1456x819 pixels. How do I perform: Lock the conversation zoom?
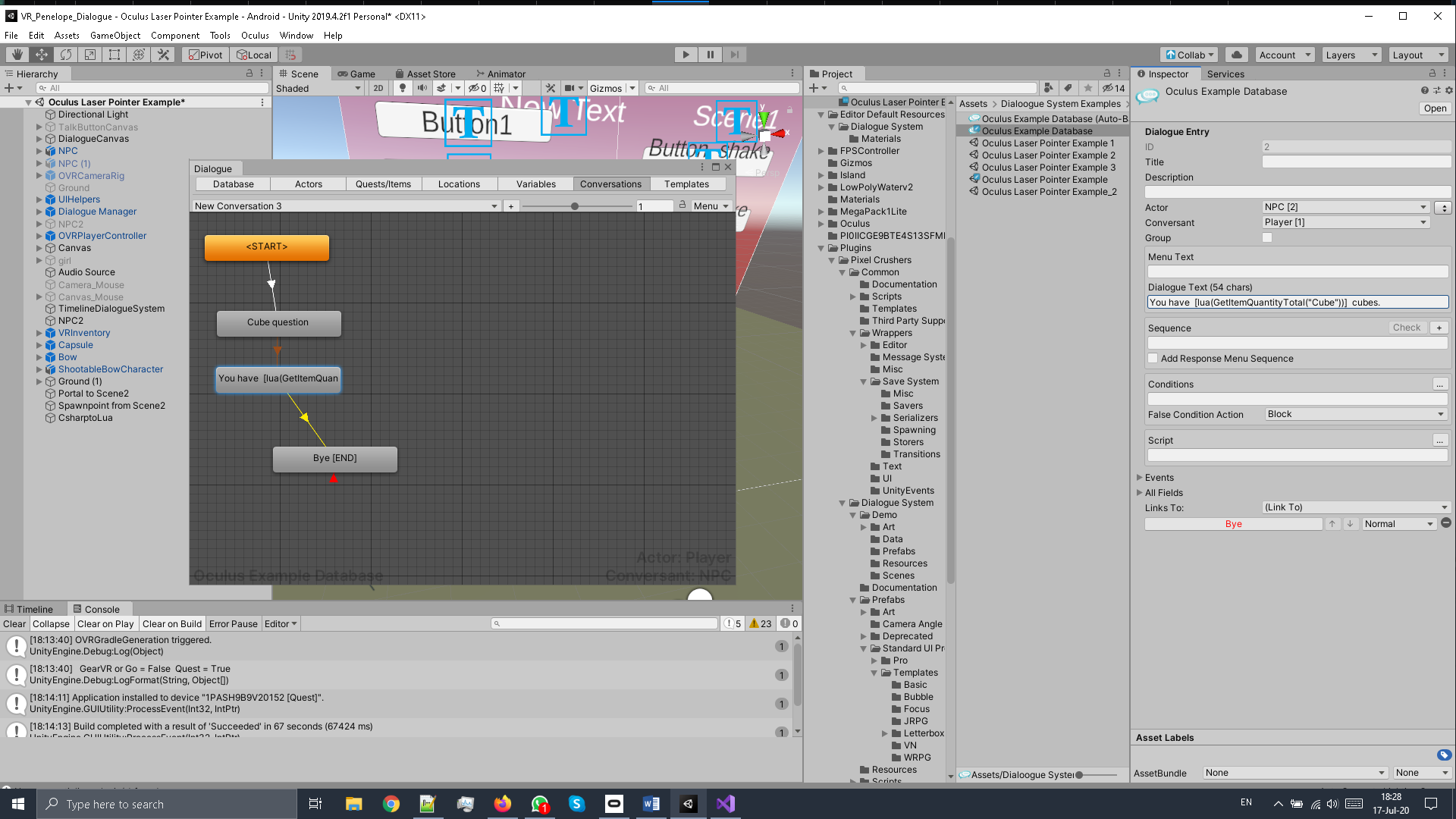coord(682,206)
